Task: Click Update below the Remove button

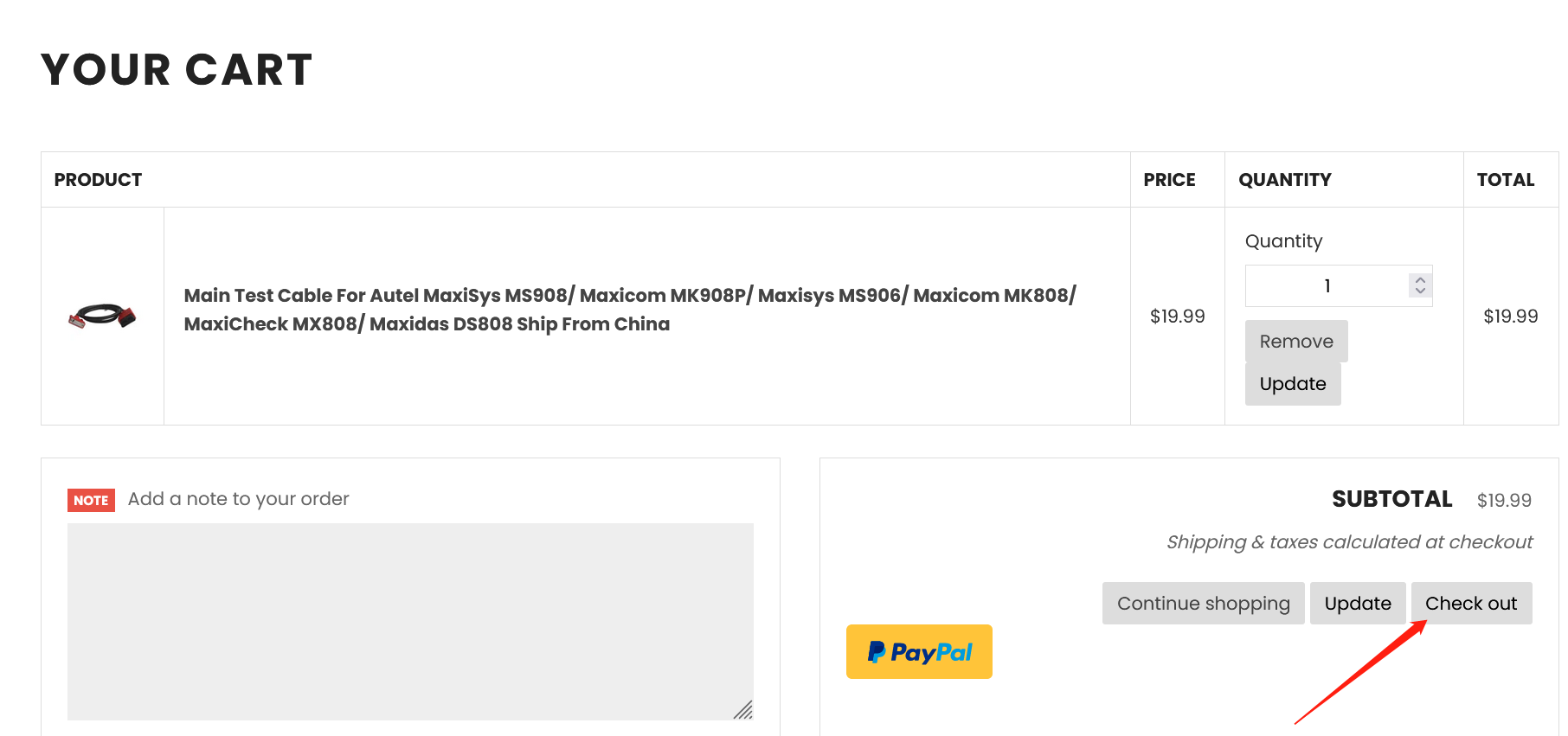Action: pos(1293,384)
